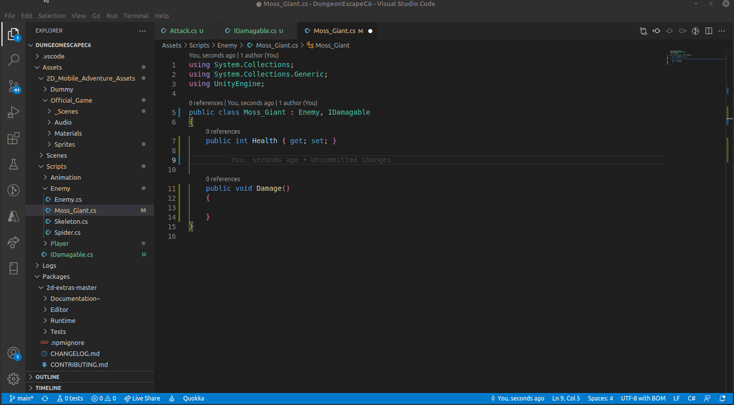Expand the Dummy folder
This screenshot has height=405, width=734.
62,89
